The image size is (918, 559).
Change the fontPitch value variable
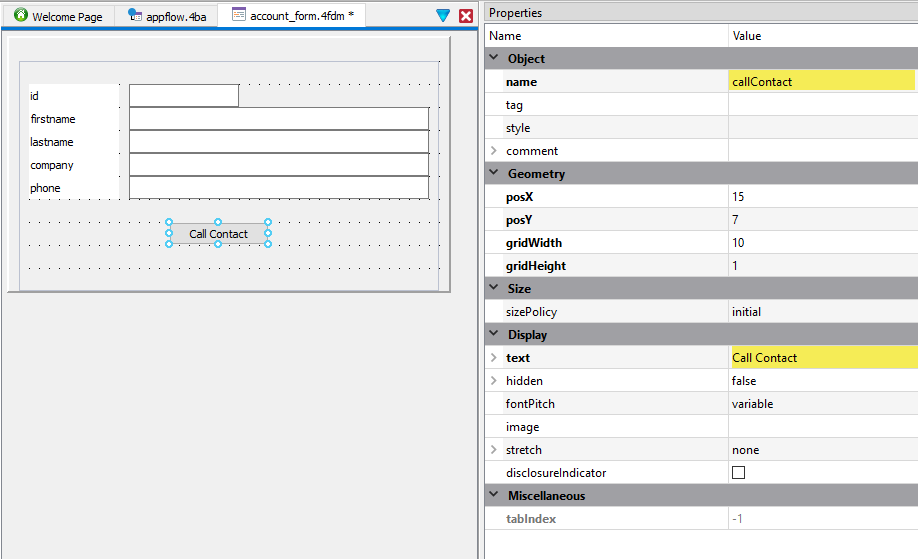821,404
